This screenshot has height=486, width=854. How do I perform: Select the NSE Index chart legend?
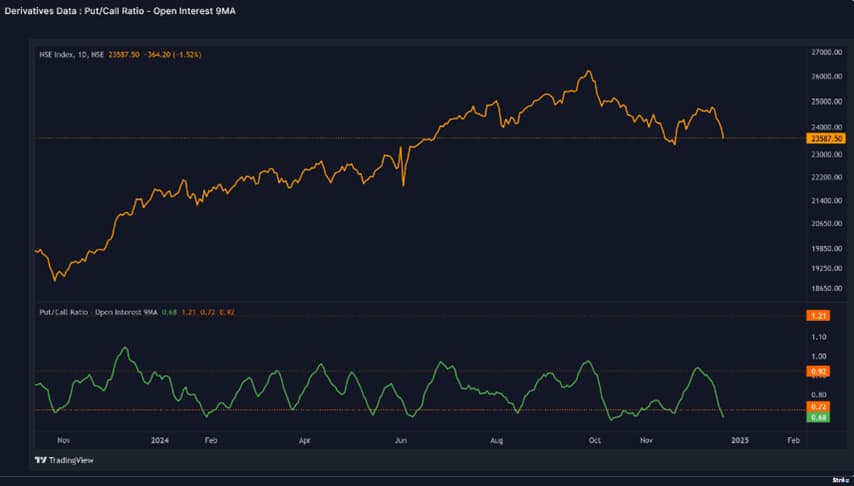(120, 55)
